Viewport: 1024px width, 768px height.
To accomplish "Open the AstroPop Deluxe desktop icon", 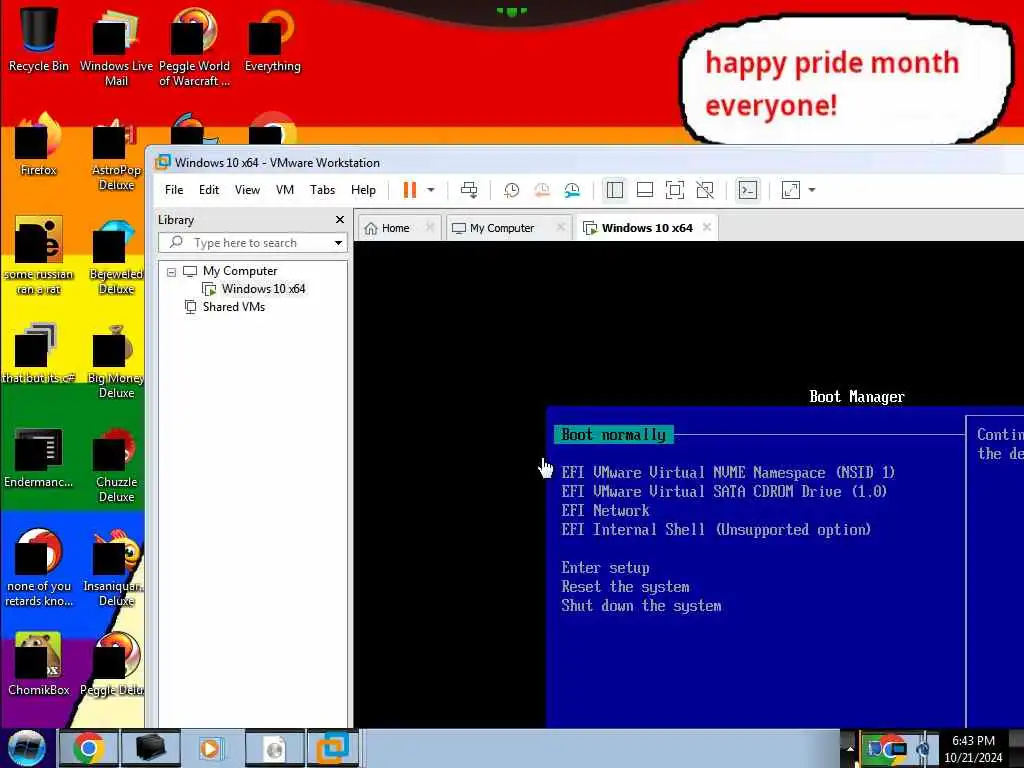I will click(116, 152).
